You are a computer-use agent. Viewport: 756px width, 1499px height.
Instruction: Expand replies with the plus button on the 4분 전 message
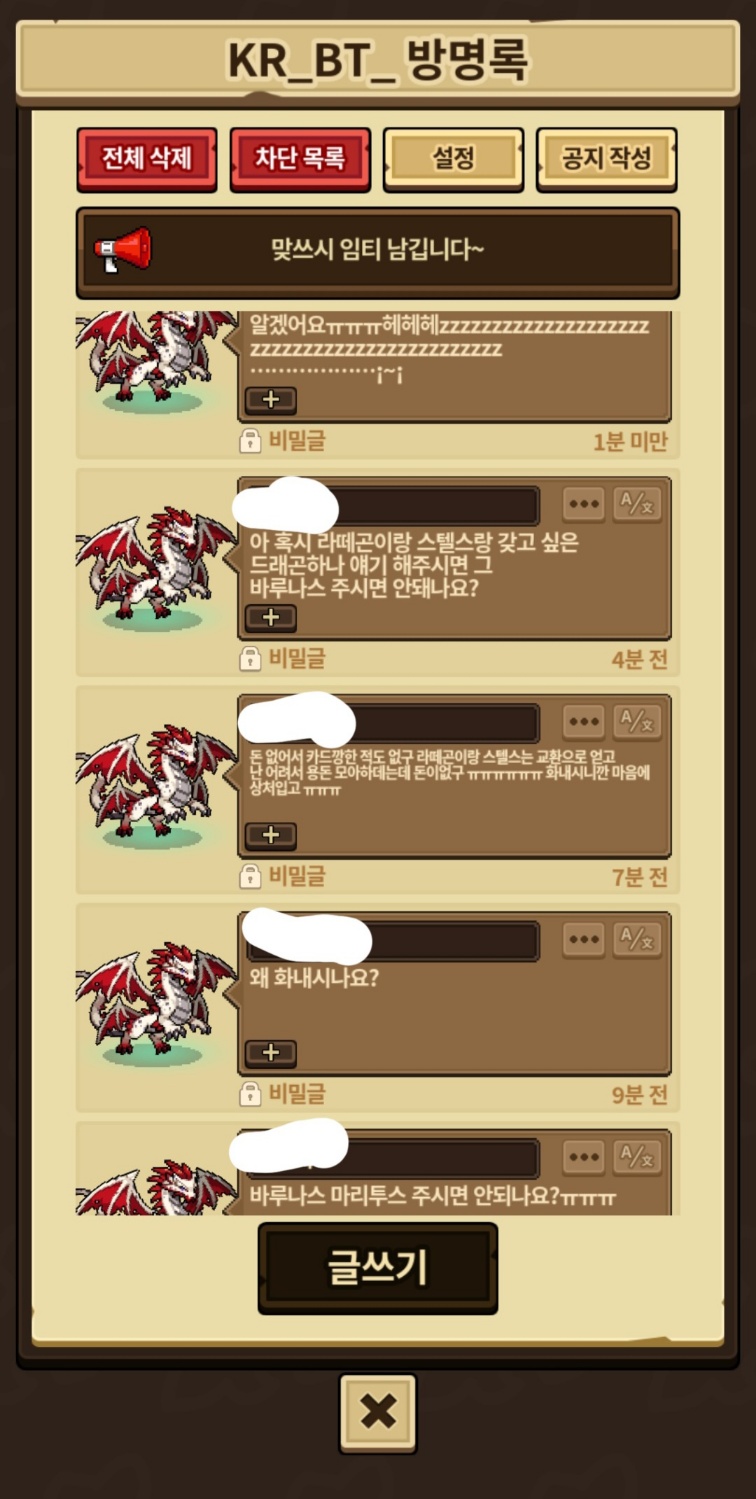271,618
